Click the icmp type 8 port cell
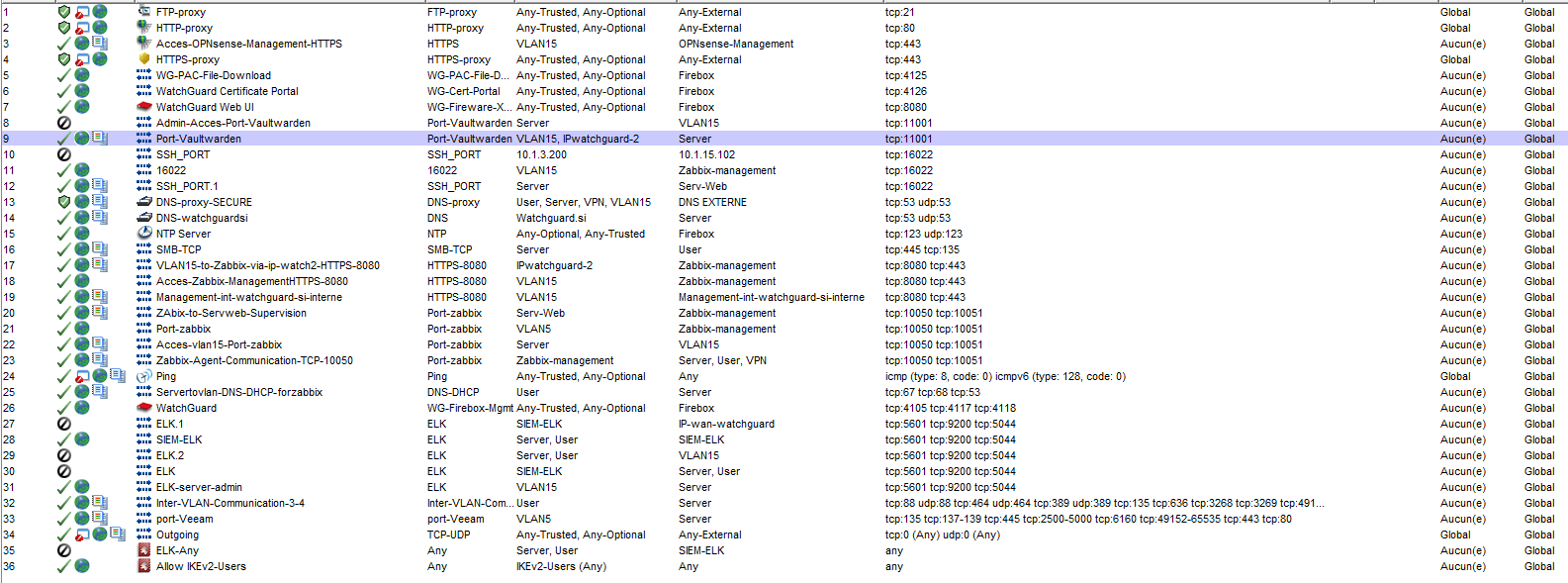This screenshot has width=1568, height=583. click(1005, 376)
